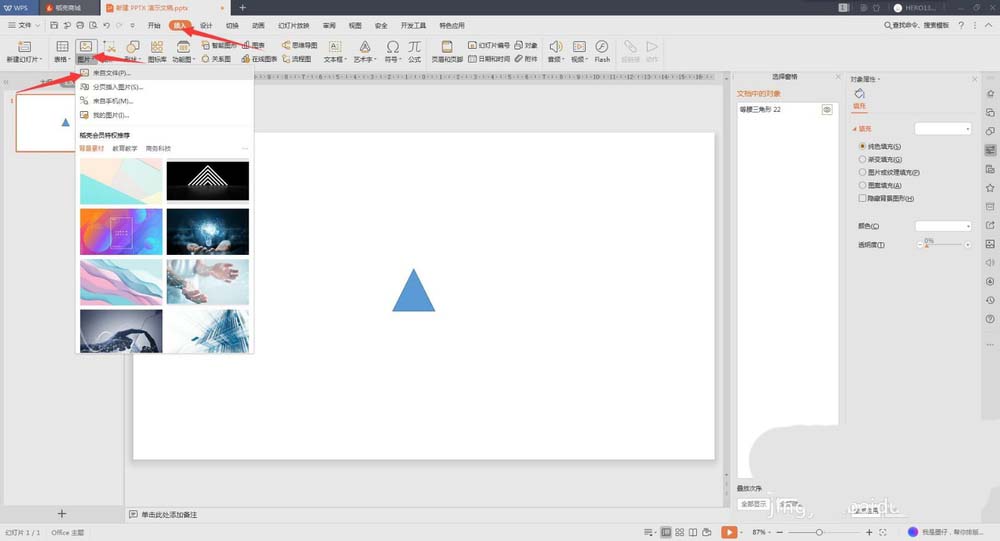
Task: Select the 图案填充 pattern fill radio button
Action: click(862, 185)
